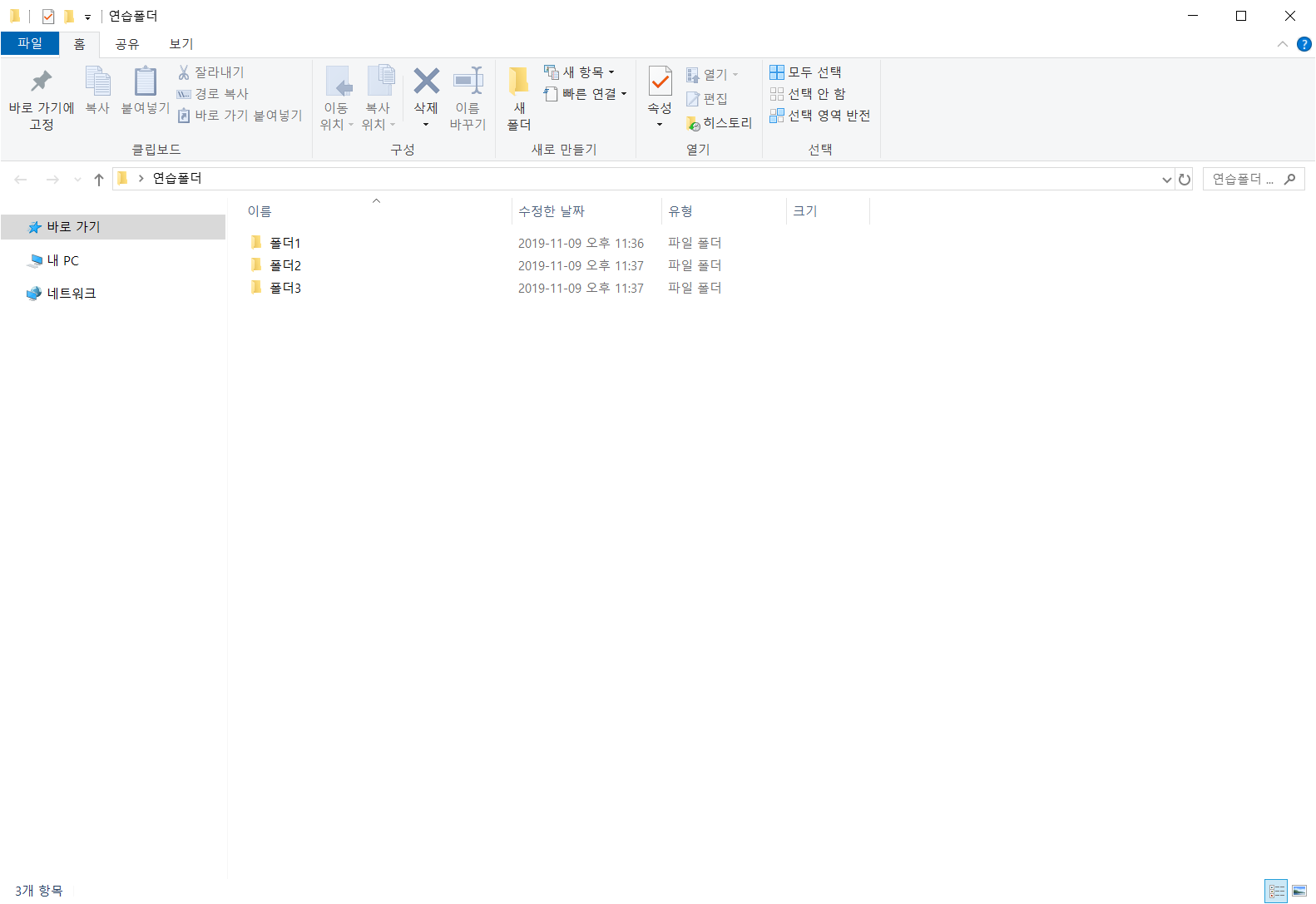Customize Quick Access Toolbar dropdown

click(87, 17)
